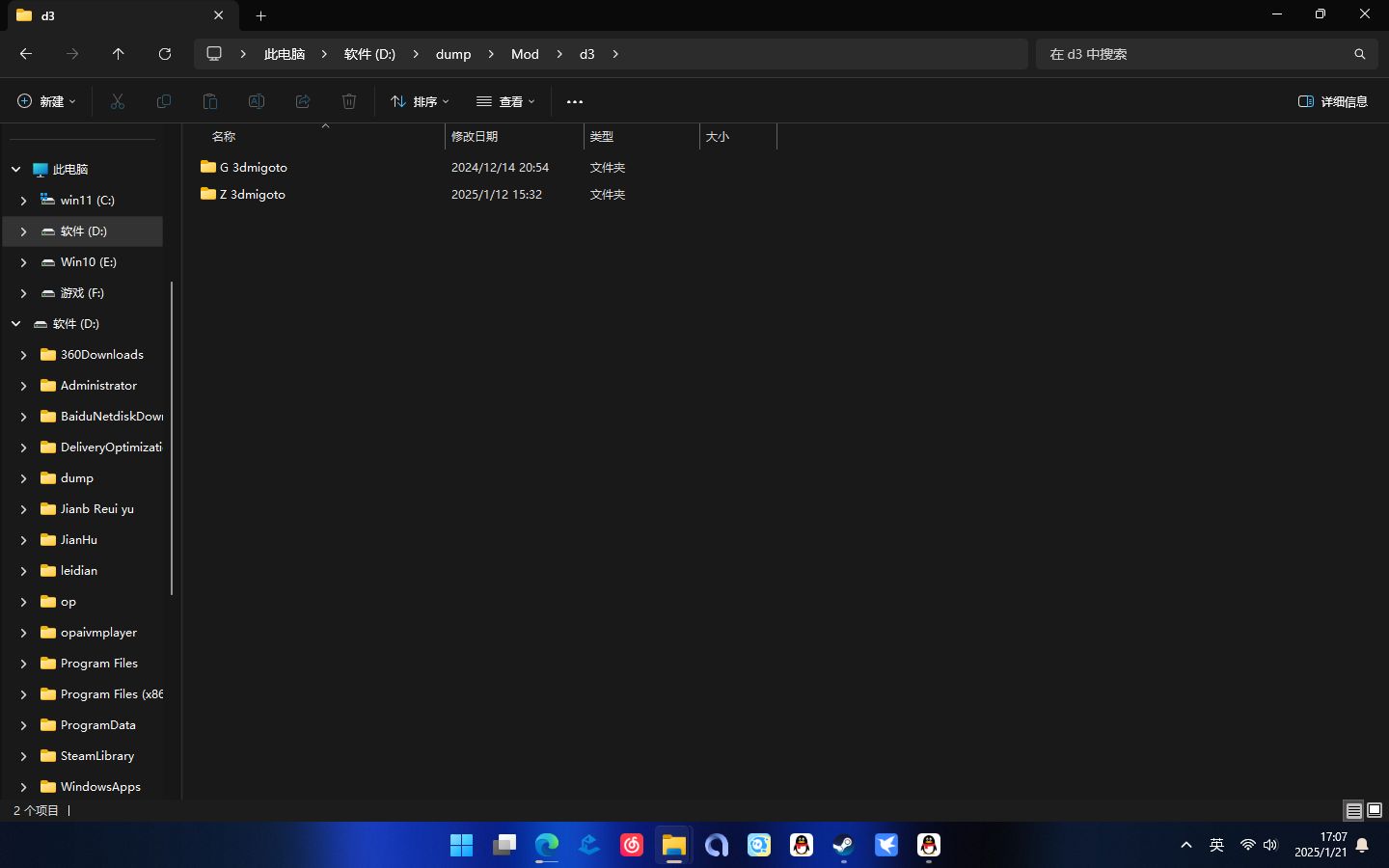Click the Cut scissors icon
The image size is (1389, 868).
click(x=118, y=101)
